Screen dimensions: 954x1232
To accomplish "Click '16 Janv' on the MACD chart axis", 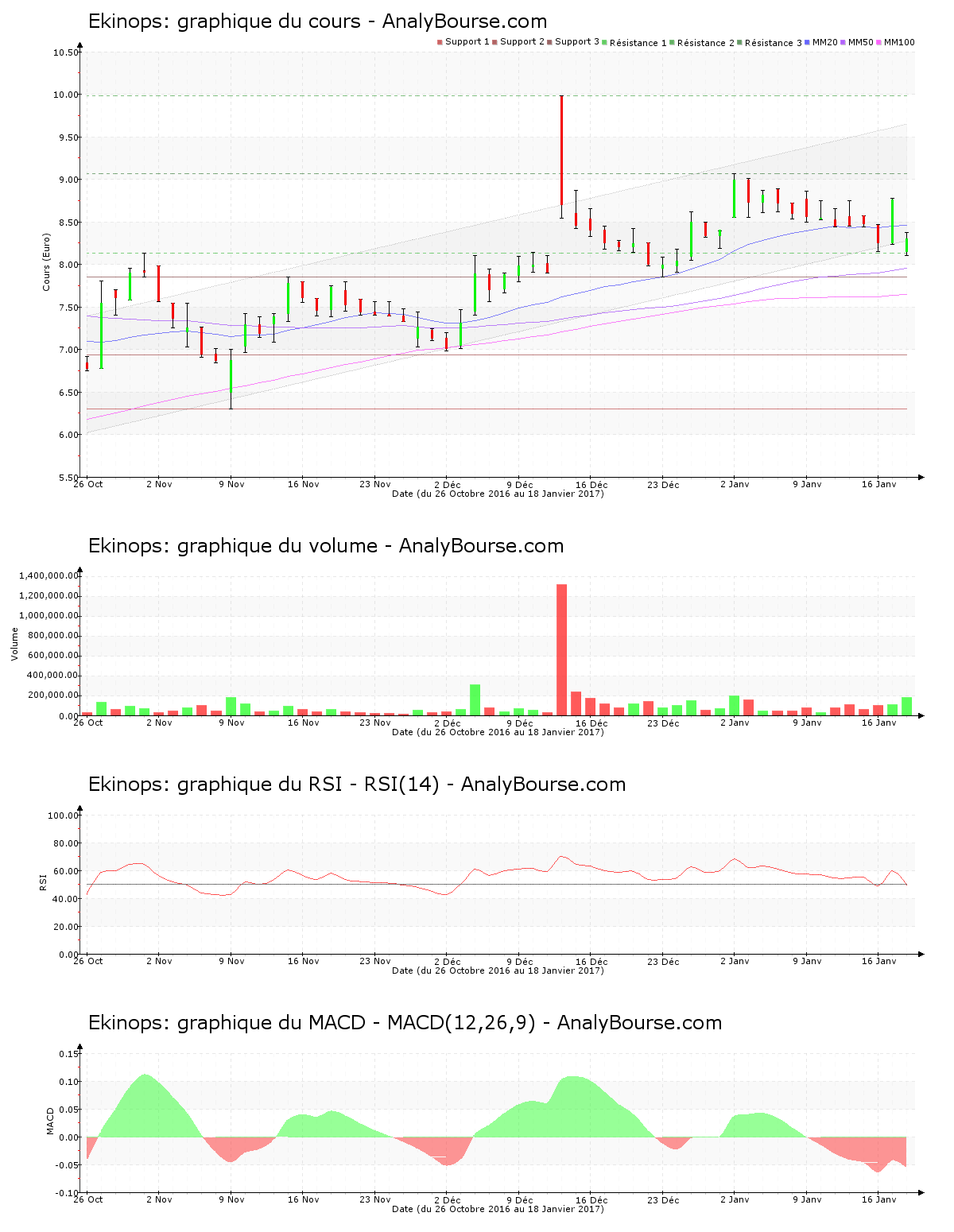I will pyautogui.click(x=878, y=1199).
